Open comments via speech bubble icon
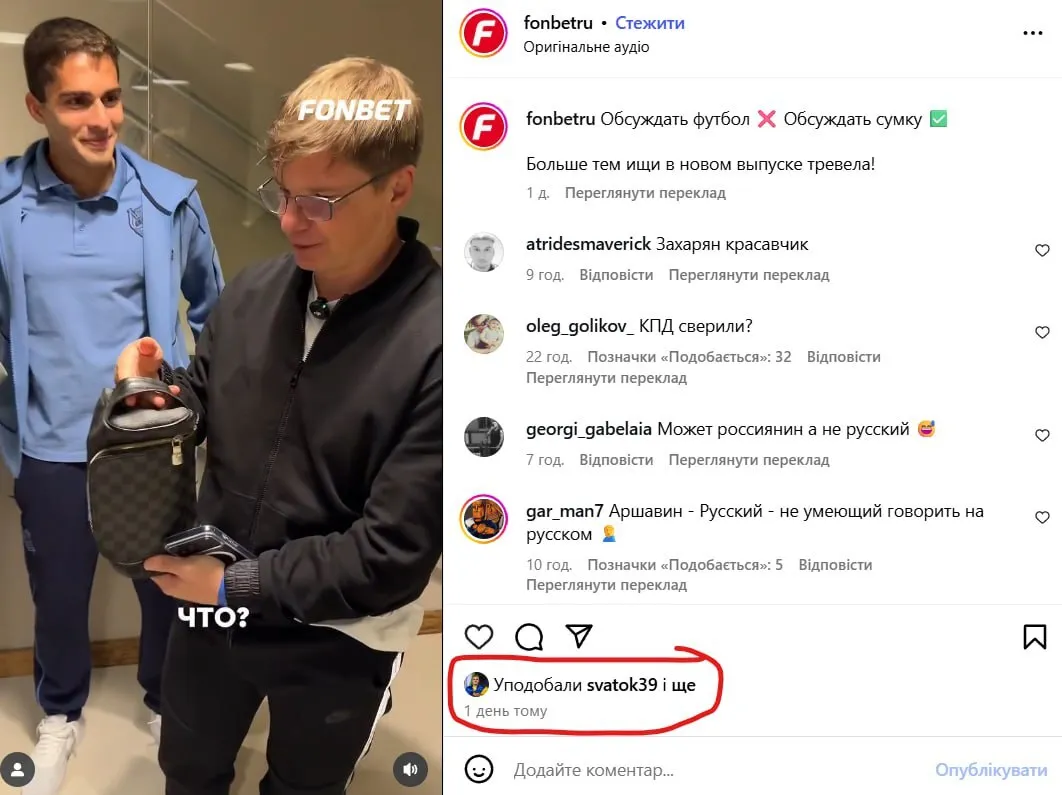 [529, 637]
